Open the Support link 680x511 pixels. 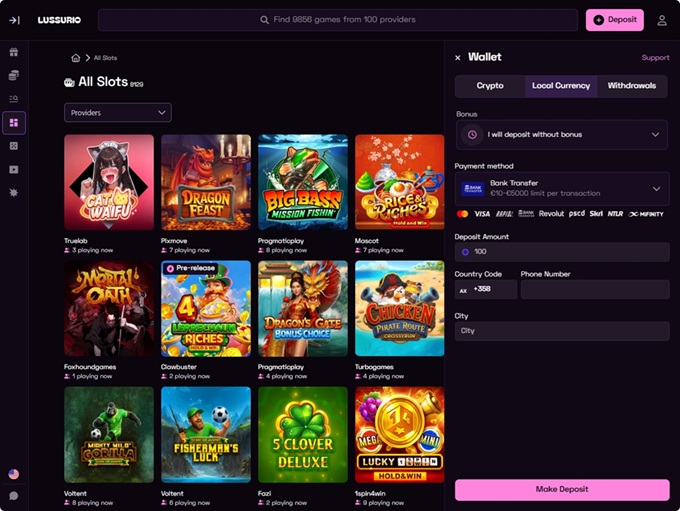pos(655,58)
